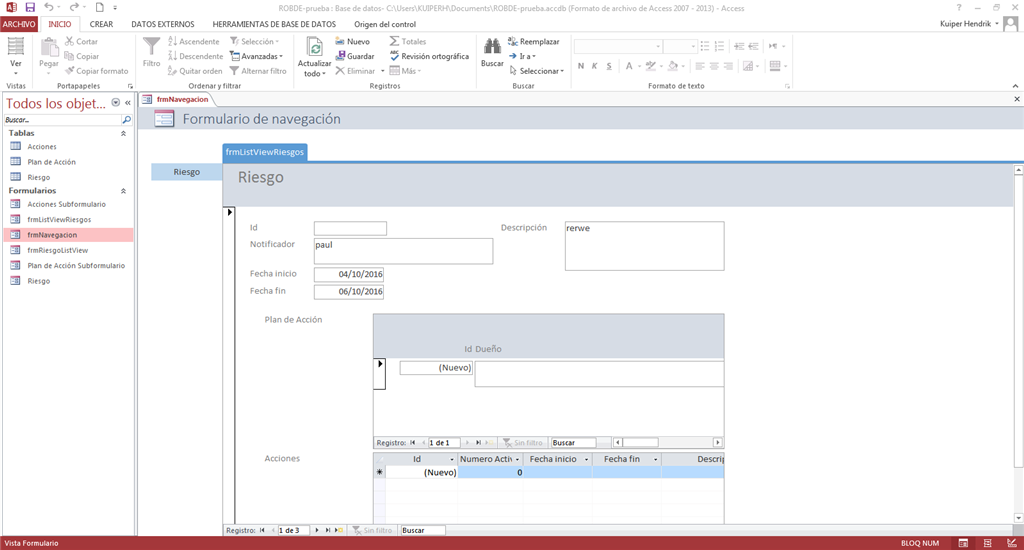1024x550 pixels.
Task: Click Alternar filtro command
Action: point(258,71)
